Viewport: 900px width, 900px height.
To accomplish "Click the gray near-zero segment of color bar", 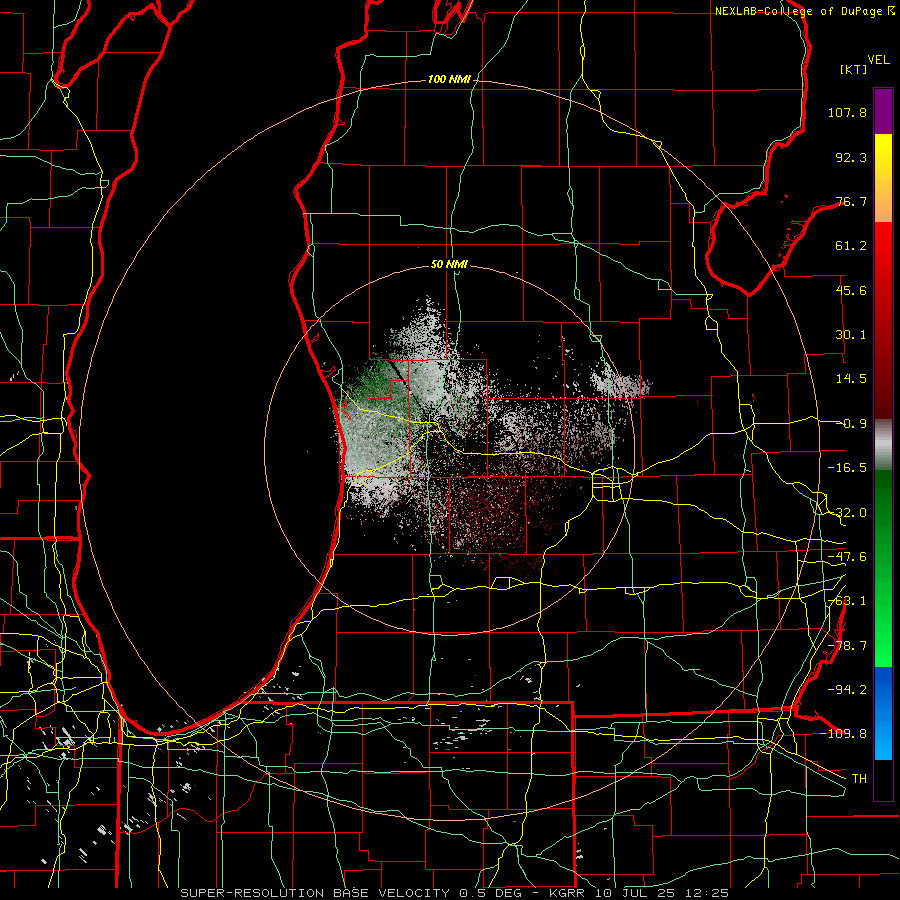I will 883,443.
